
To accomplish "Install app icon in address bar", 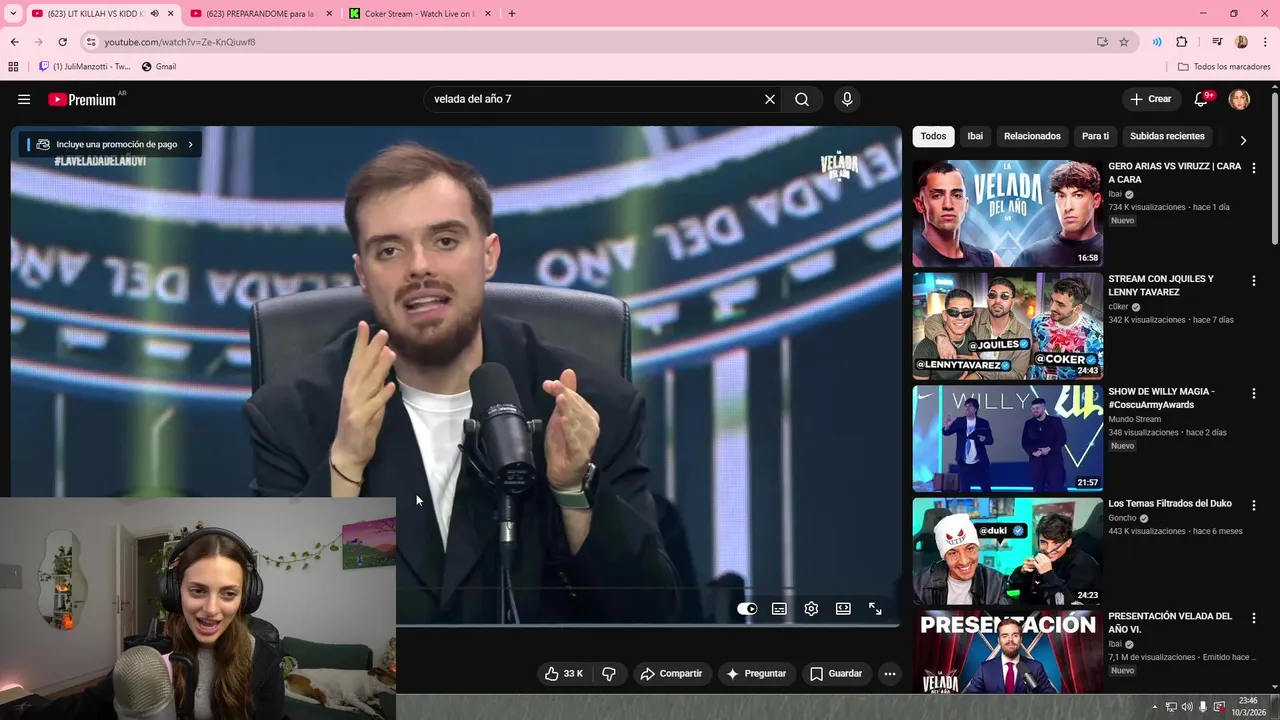I will (x=1102, y=42).
